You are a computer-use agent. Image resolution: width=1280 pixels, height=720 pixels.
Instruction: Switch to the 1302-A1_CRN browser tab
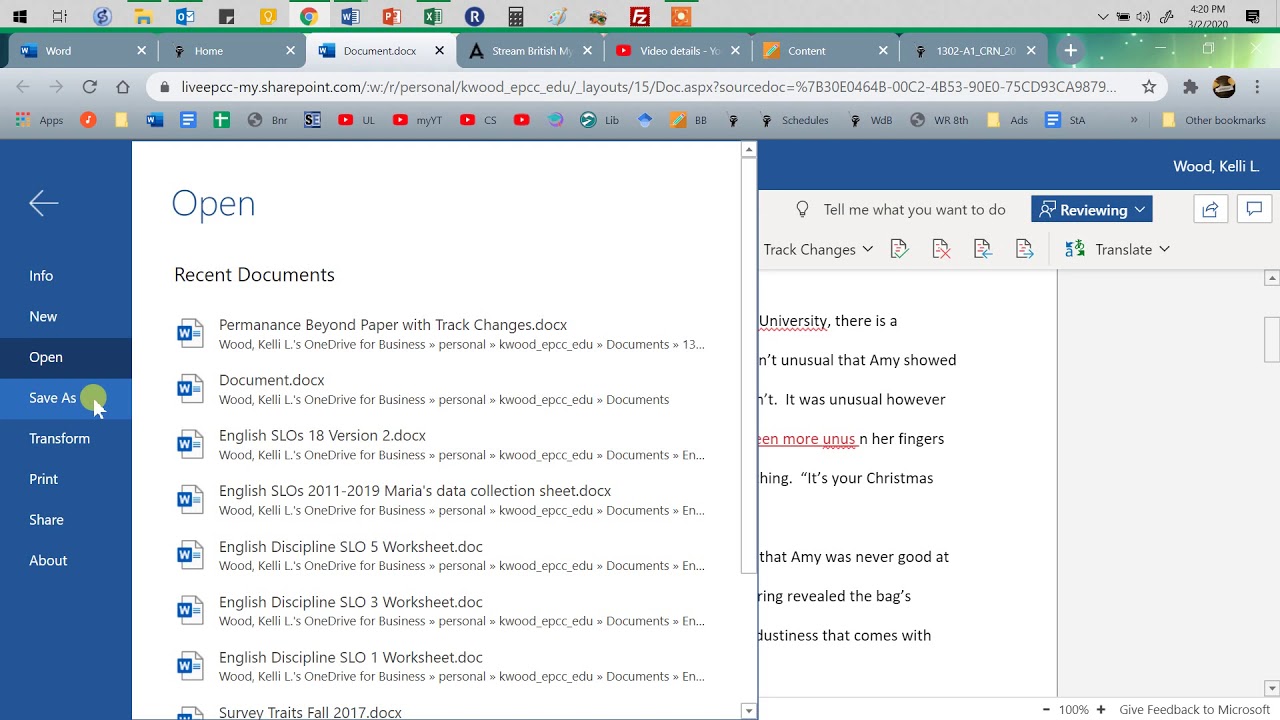coord(975,50)
